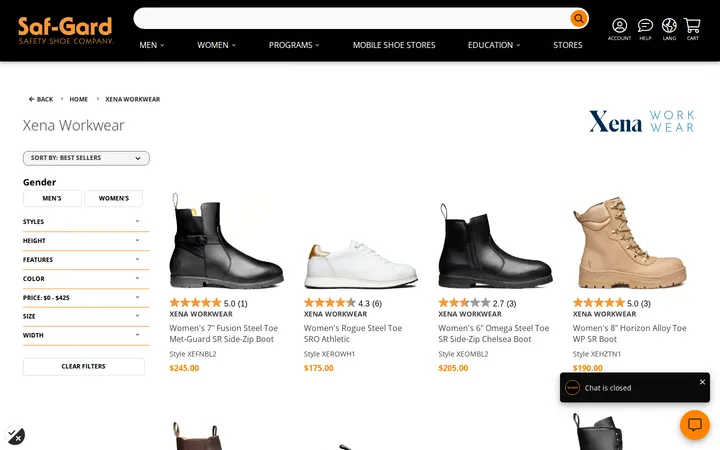Image resolution: width=720 pixels, height=450 pixels.
Task: Open the Sort By: Best Sellers dropdown
Action: click(86, 158)
